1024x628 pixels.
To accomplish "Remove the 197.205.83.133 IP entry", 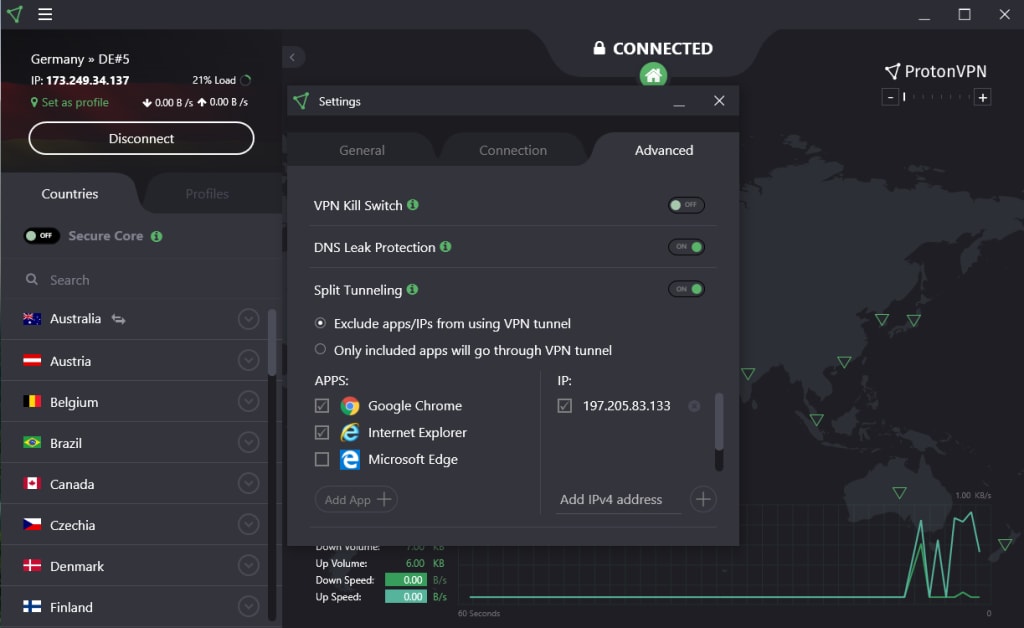I will tap(694, 406).
